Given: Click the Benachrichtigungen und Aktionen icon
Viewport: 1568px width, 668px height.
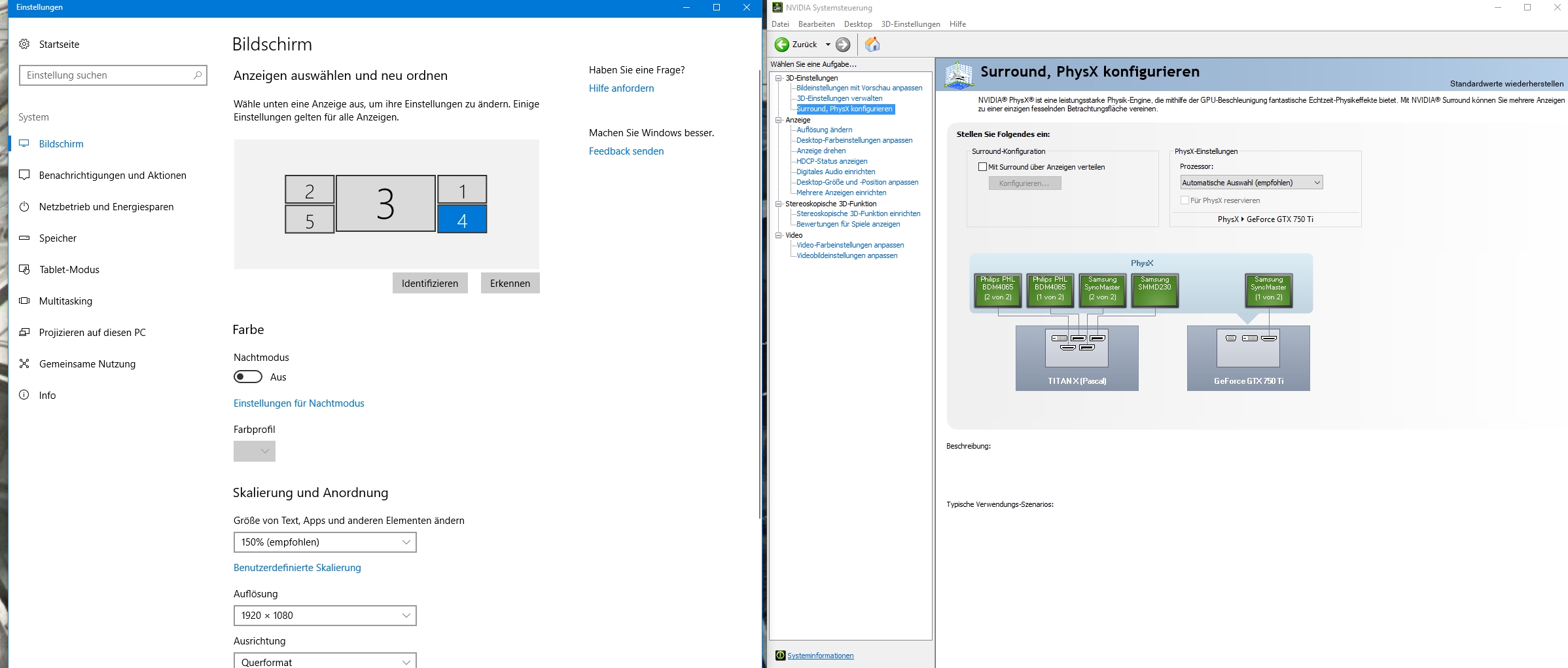Looking at the screenshot, I should pyautogui.click(x=24, y=175).
